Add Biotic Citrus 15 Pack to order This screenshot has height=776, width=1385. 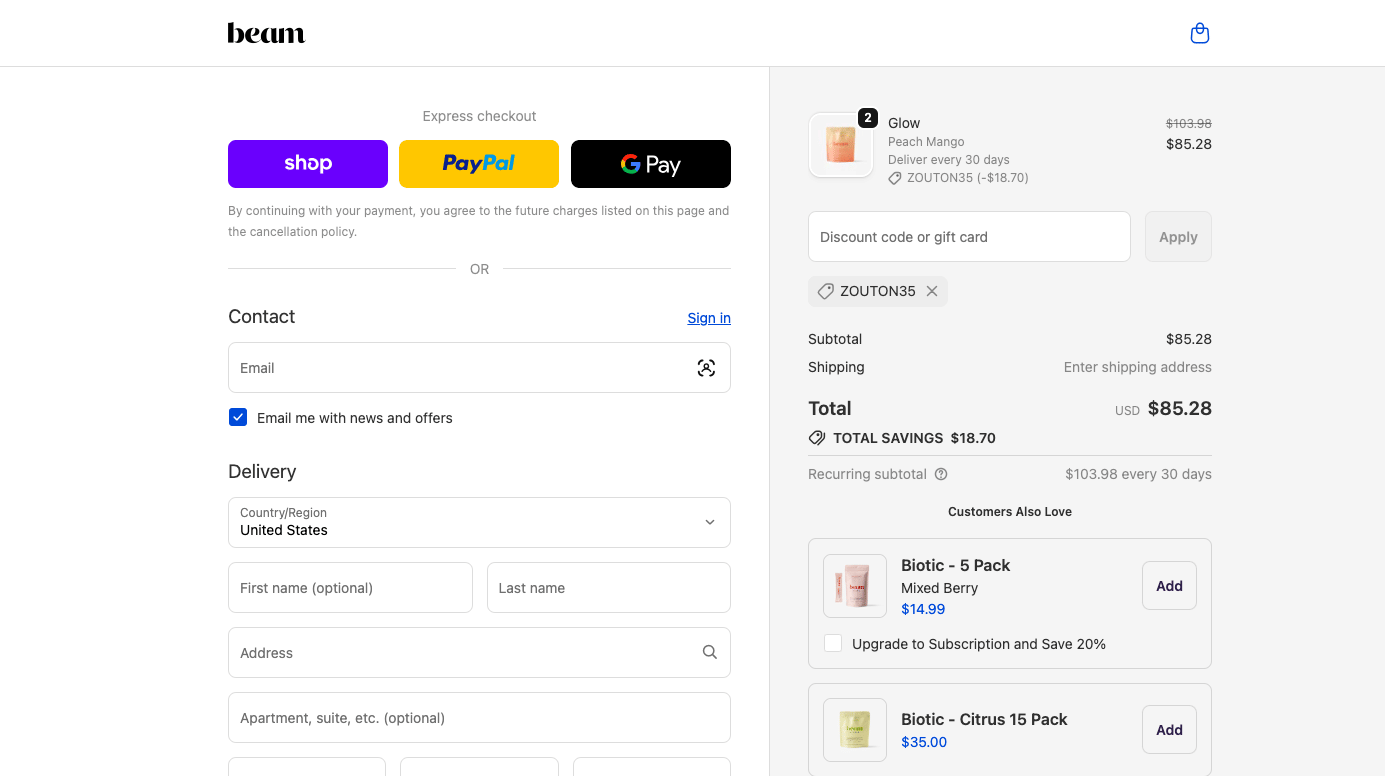pyautogui.click(x=1169, y=730)
